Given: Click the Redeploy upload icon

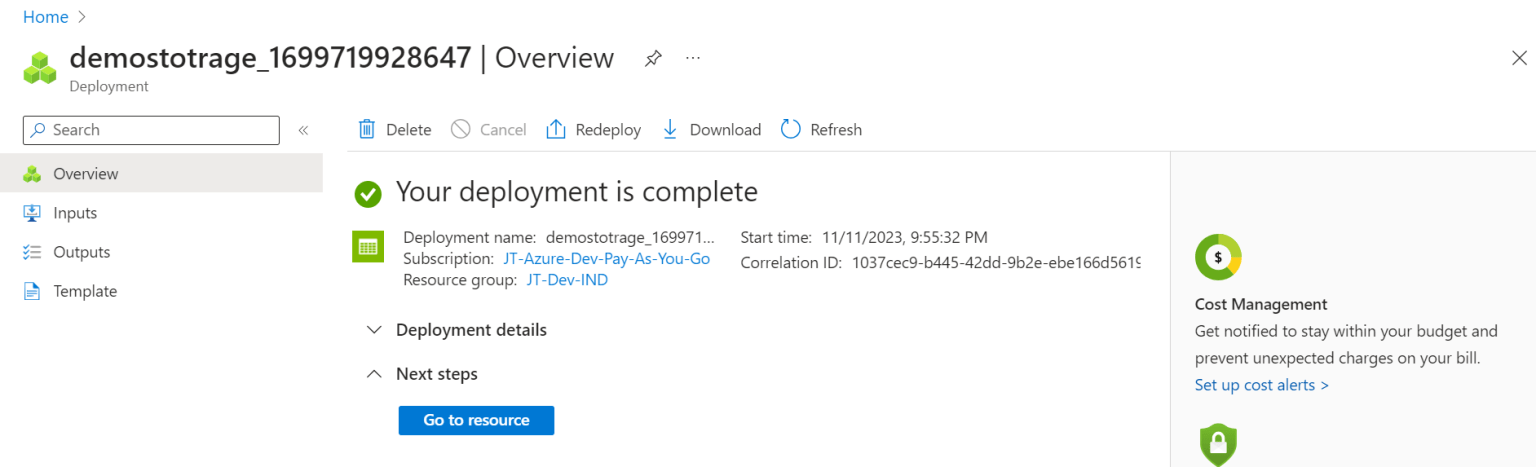Looking at the screenshot, I should [x=556, y=129].
